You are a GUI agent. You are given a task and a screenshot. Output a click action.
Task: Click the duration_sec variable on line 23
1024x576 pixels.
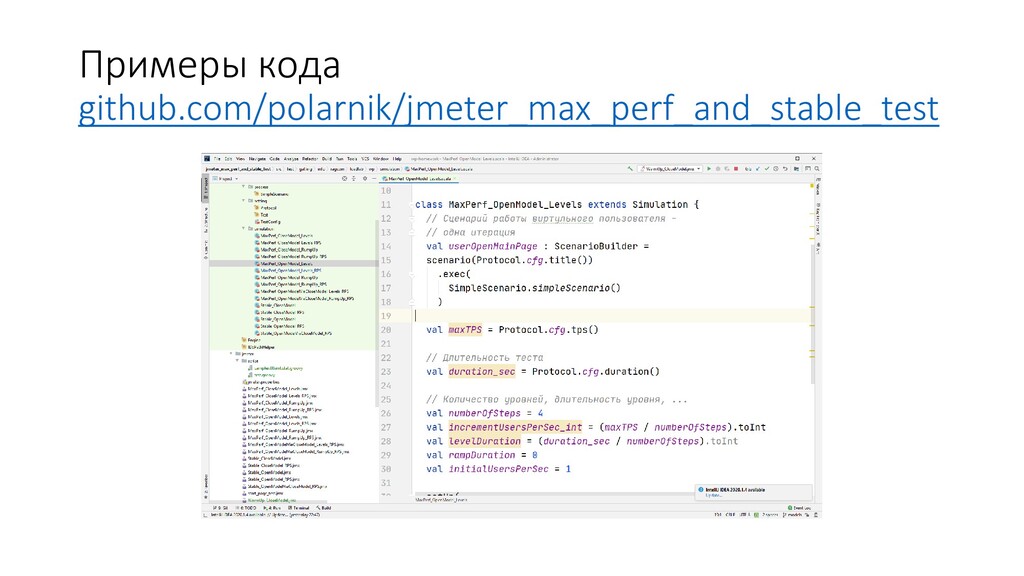pos(482,372)
